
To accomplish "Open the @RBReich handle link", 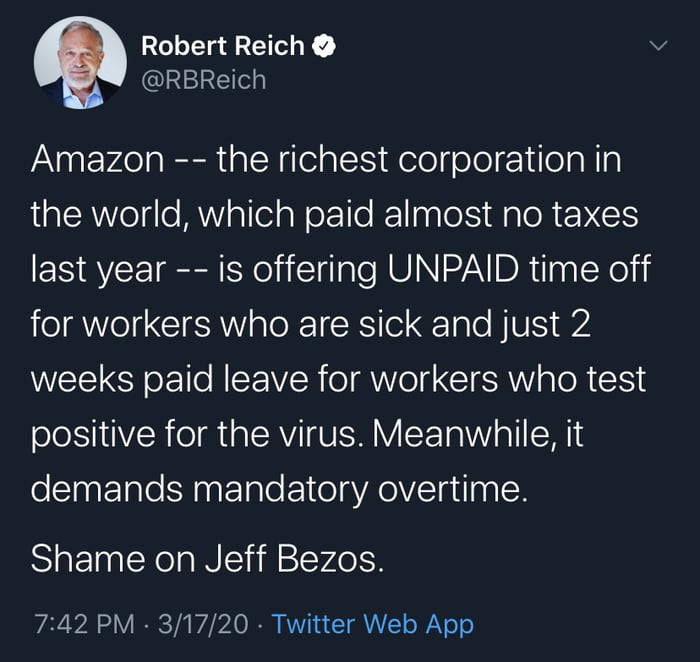I will [x=204, y=79].
